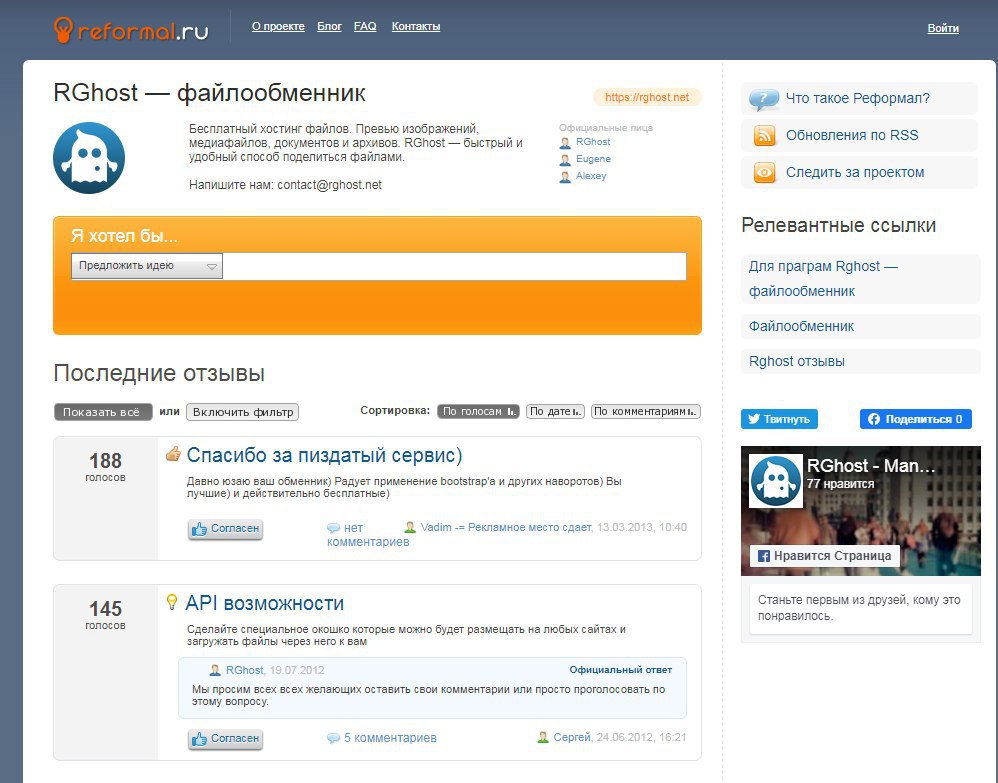The height and width of the screenshot is (783, 998).
Task: Click comment bubble icon by нет комментариев
Action: click(x=334, y=528)
